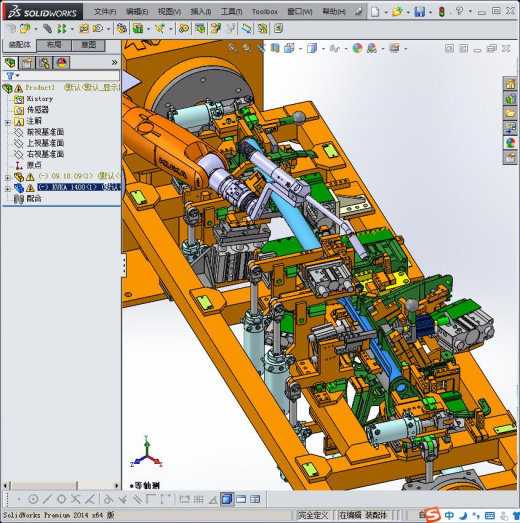Click the Save icon in title toolbar

tap(419, 12)
